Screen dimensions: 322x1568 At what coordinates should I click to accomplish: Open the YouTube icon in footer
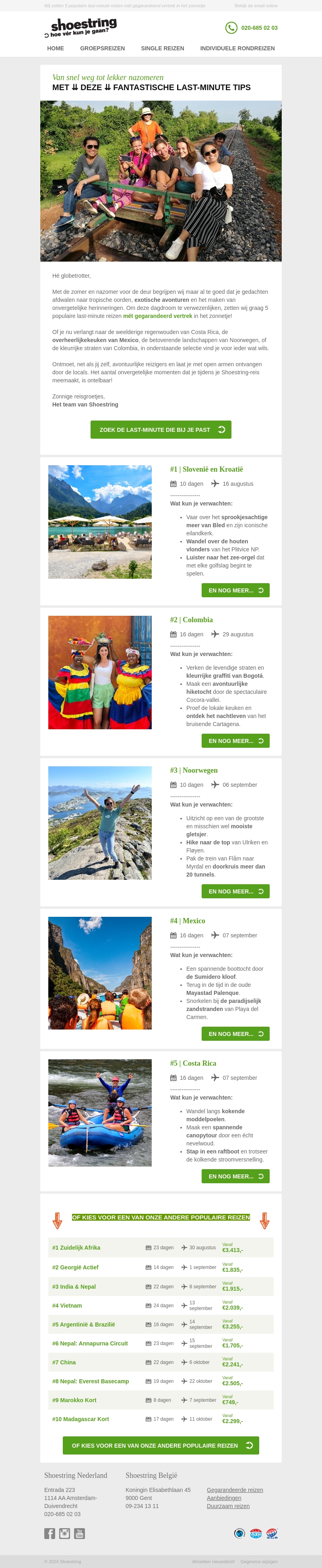(x=79, y=1533)
